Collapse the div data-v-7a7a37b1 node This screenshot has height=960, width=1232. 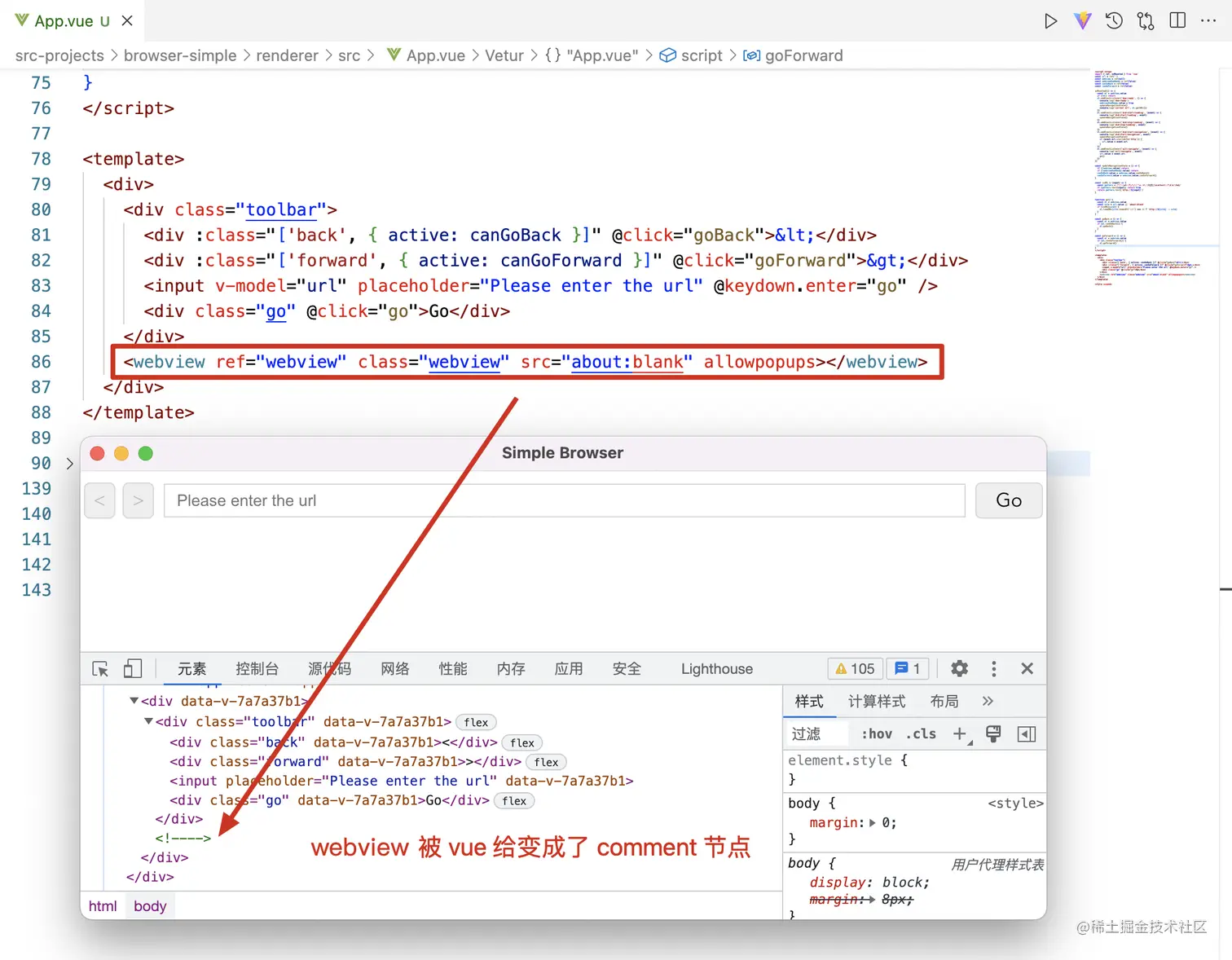click(x=134, y=701)
